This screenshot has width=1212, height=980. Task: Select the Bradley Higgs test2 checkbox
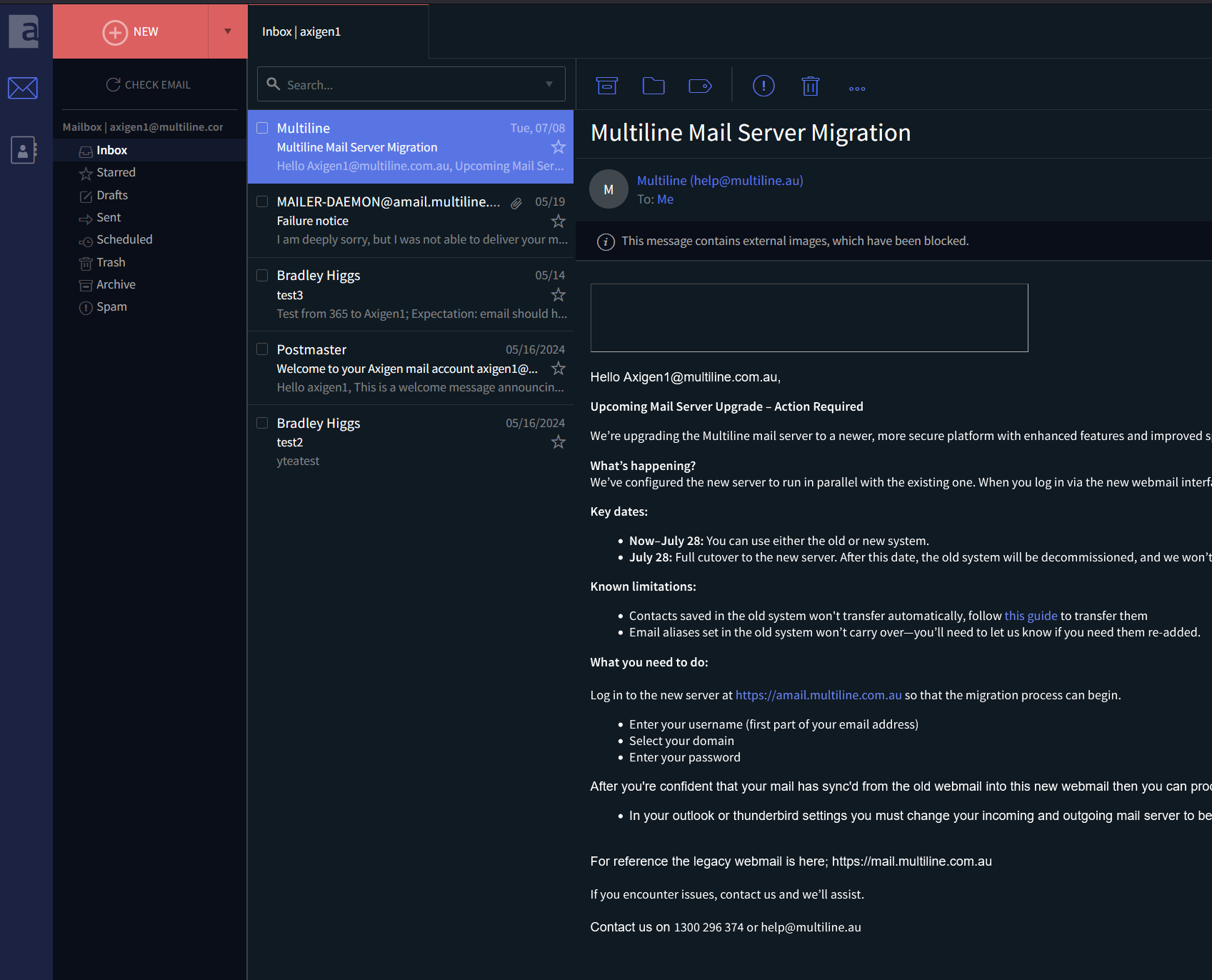[262, 423]
